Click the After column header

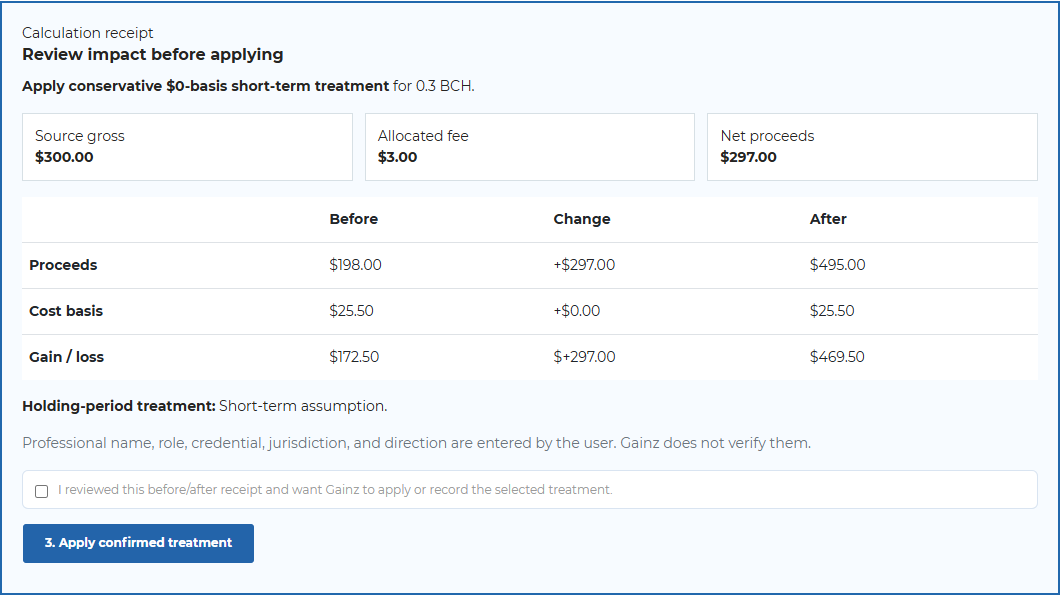click(x=828, y=219)
